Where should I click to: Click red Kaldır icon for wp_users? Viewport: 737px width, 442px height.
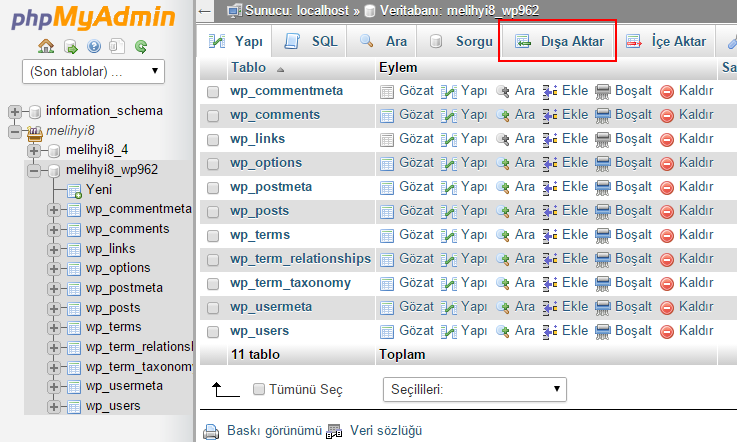point(666,332)
